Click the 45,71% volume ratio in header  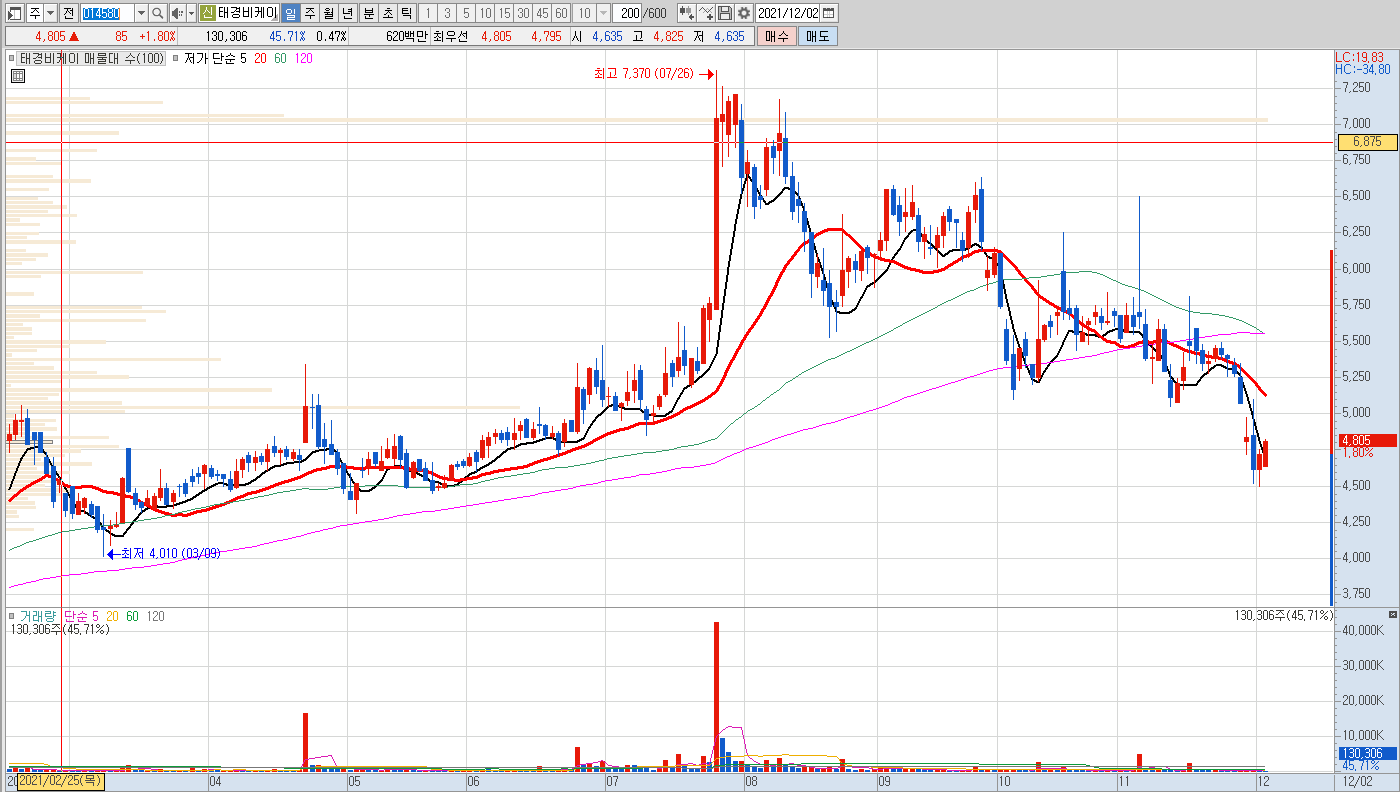(288, 36)
